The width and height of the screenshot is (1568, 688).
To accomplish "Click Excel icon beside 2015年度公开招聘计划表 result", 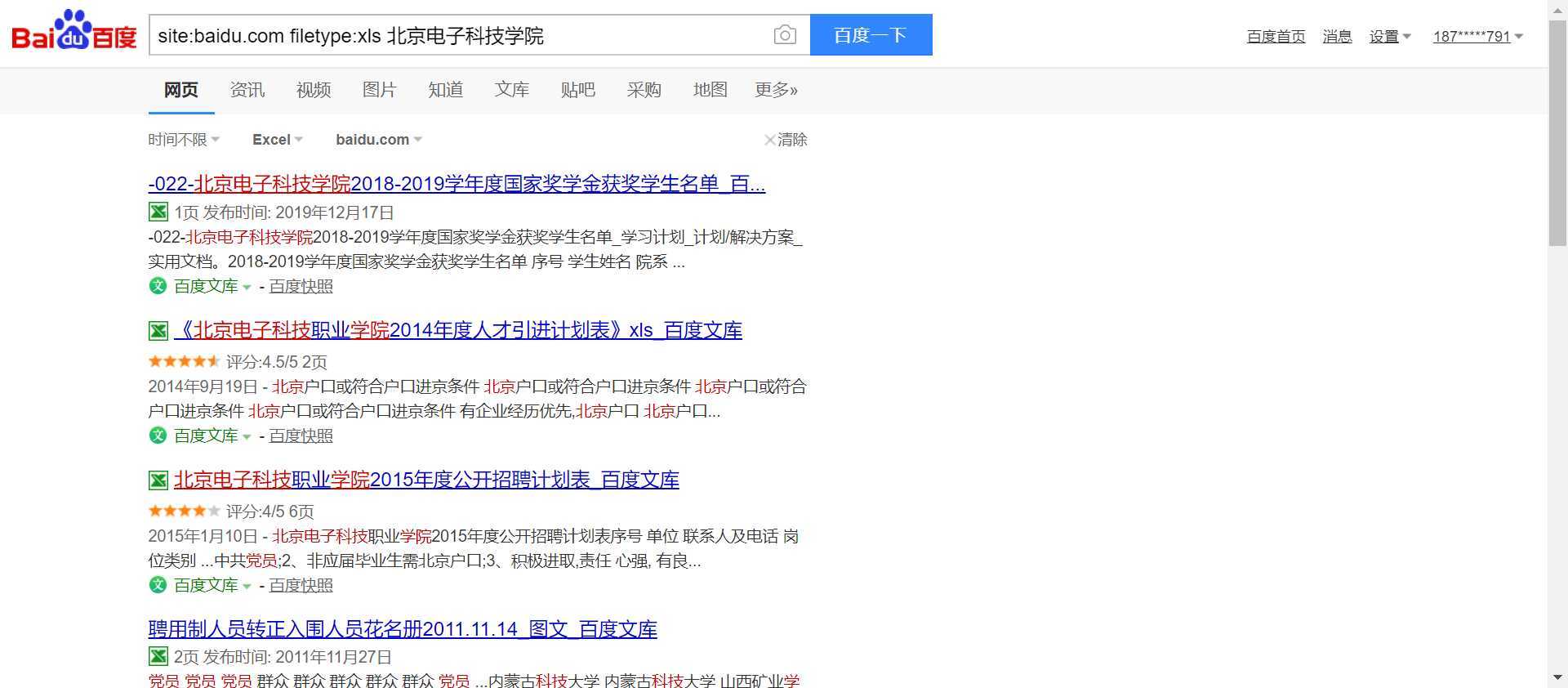I will pyautogui.click(x=158, y=480).
